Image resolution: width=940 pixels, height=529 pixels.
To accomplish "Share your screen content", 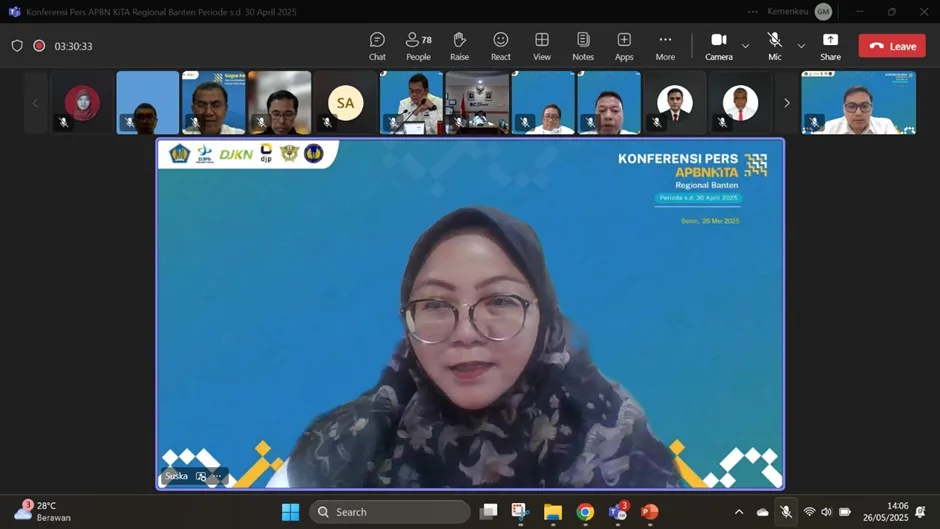I will click(830, 46).
